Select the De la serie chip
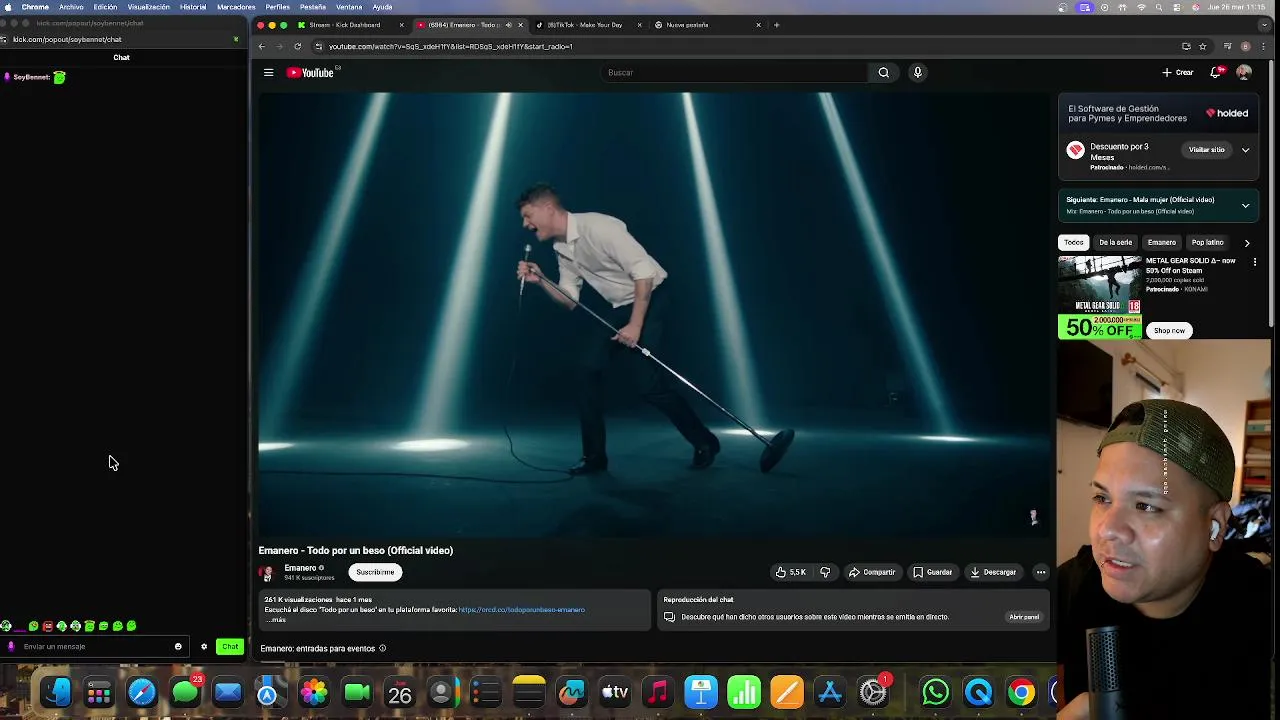1280x720 pixels. click(x=1115, y=242)
